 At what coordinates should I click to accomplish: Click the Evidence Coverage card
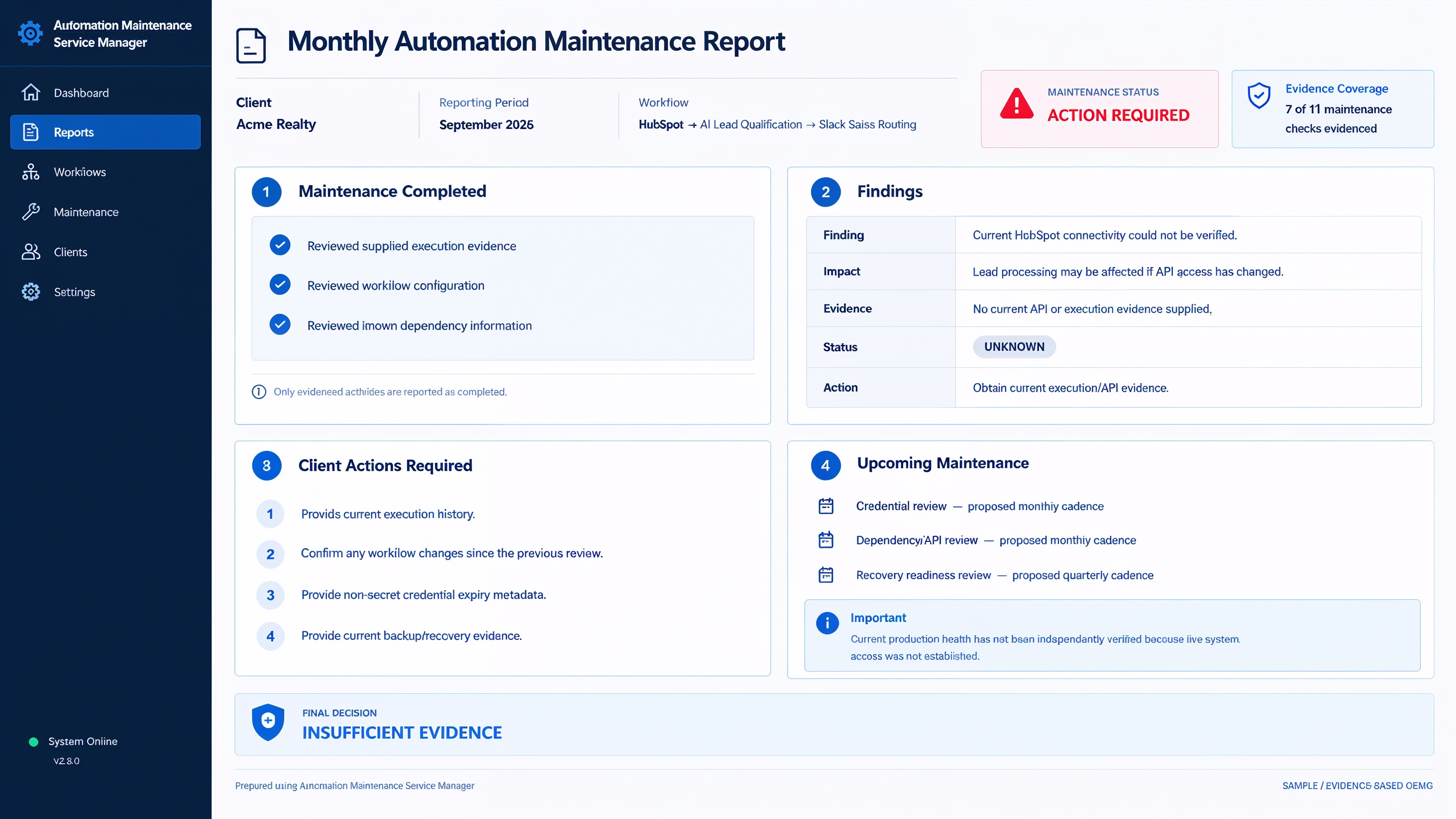click(1332, 108)
